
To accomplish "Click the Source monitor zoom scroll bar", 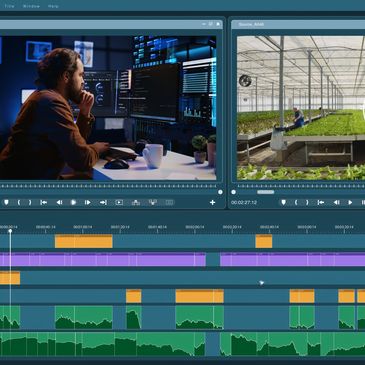I will click(266, 192).
